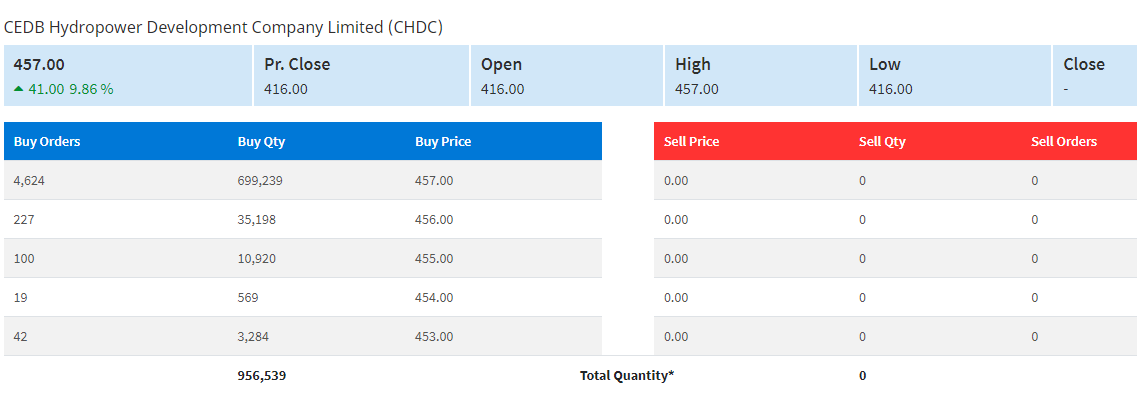Viewport: 1137px width, 400px height.
Task: Click the Low price info tile
Action: tap(955, 75)
